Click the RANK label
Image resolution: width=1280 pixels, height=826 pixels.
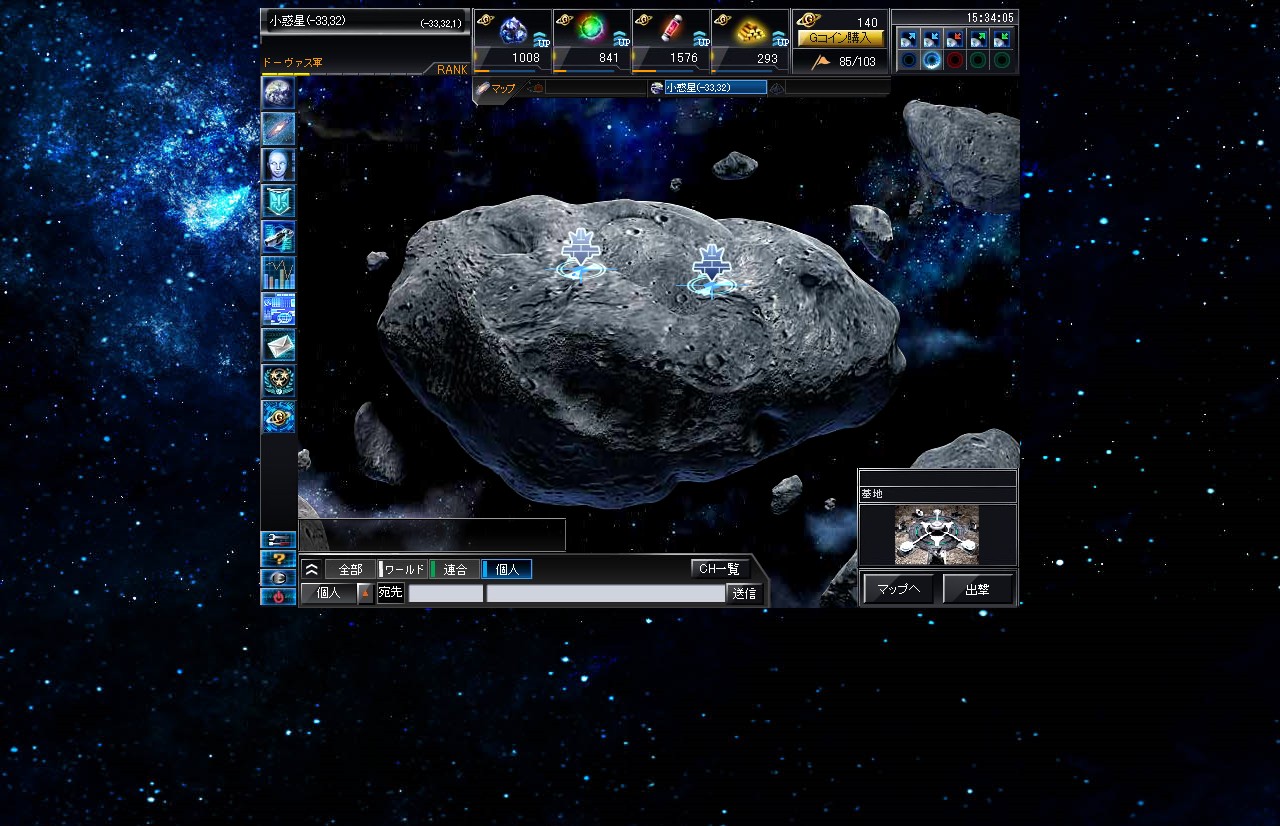[452, 70]
